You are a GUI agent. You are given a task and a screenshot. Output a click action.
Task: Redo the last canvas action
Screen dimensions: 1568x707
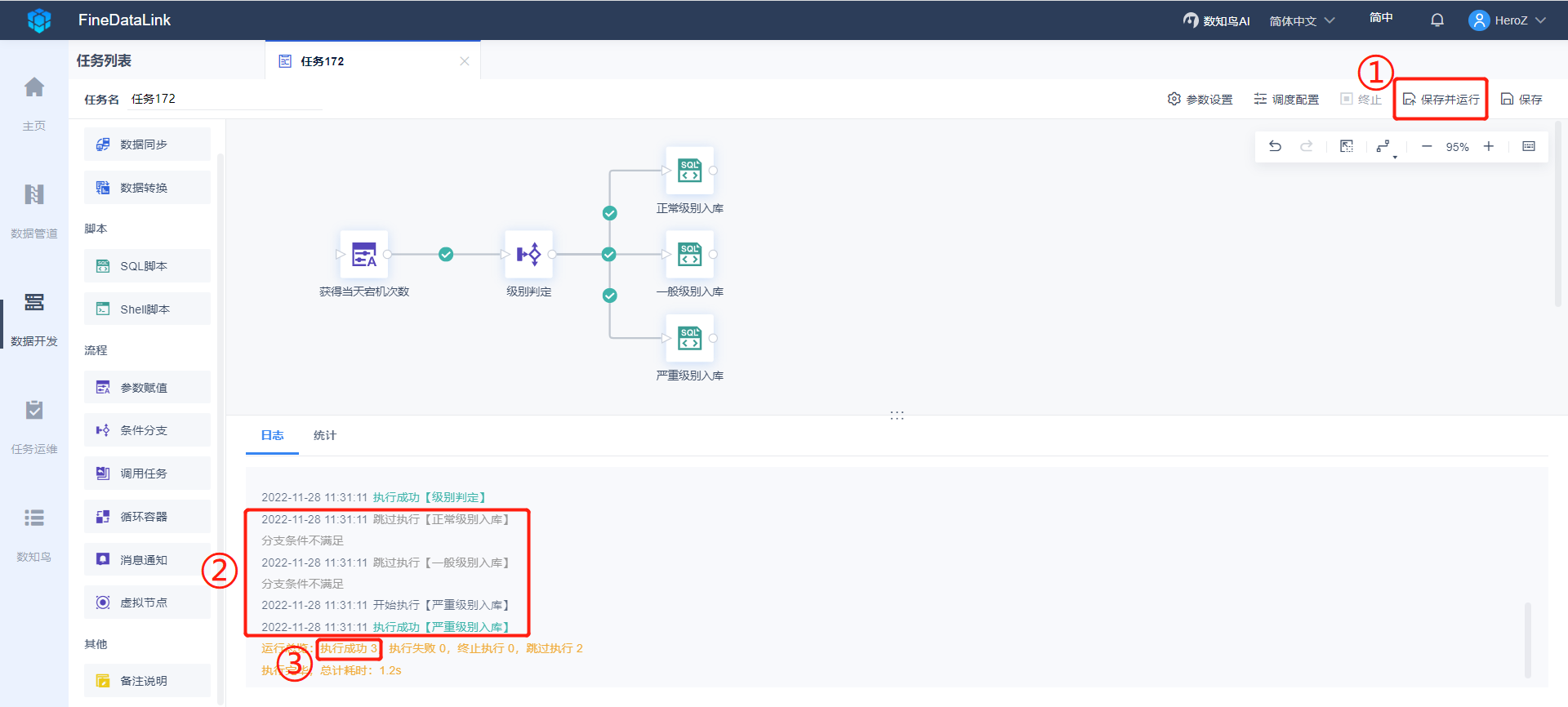[x=1307, y=146]
